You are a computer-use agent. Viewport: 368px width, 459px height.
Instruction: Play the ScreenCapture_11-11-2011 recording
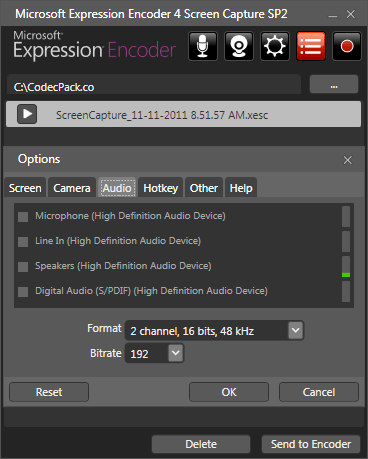[x=27, y=114]
